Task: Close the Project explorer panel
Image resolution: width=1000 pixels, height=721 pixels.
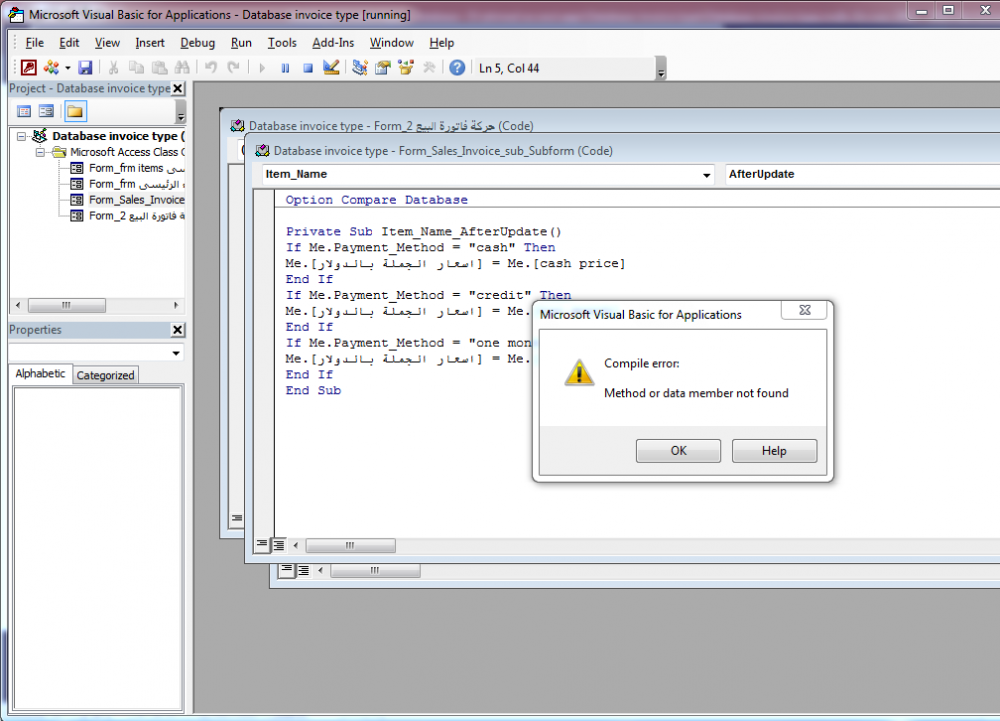Action: pyautogui.click(x=178, y=89)
